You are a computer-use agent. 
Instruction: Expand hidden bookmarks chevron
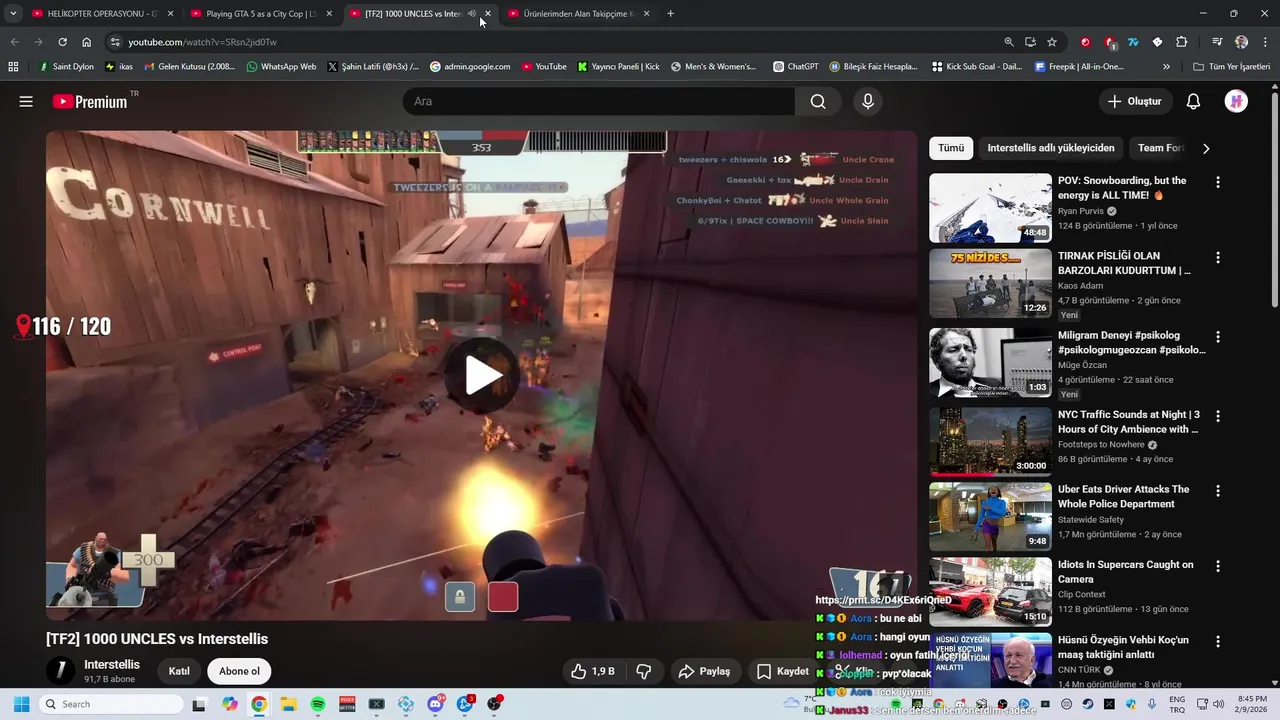point(1166,67)
